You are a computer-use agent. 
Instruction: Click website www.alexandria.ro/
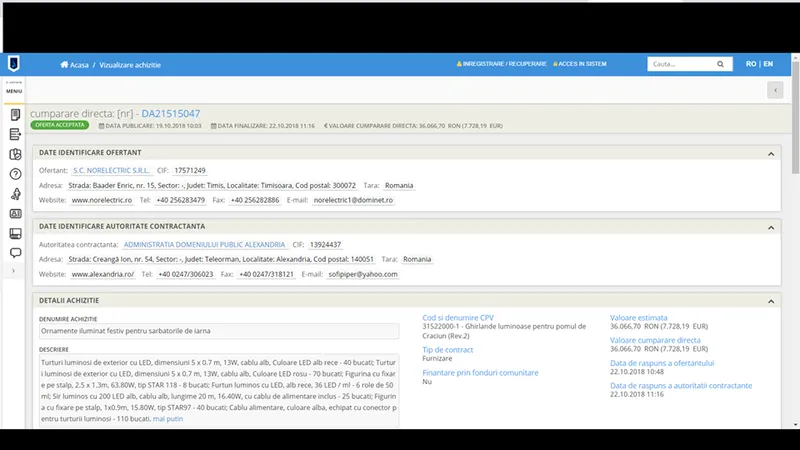(x=103, y=274)
